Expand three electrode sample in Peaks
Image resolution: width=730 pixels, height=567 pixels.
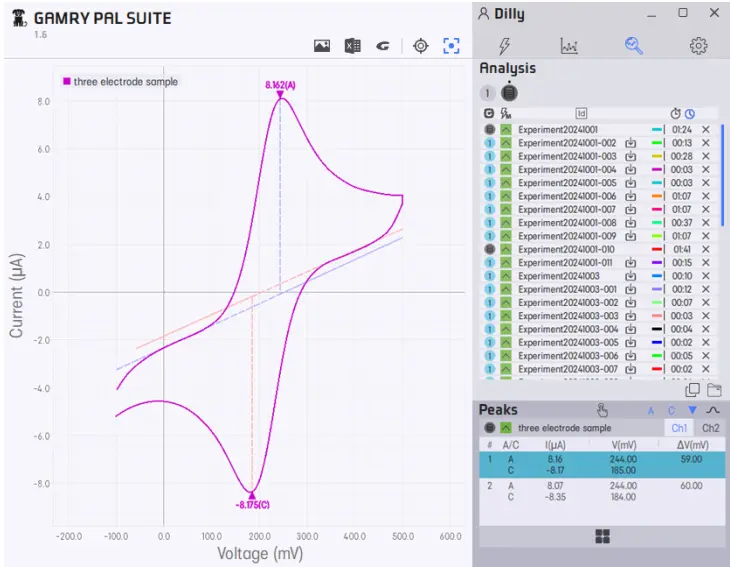click(x=489, y=428)
